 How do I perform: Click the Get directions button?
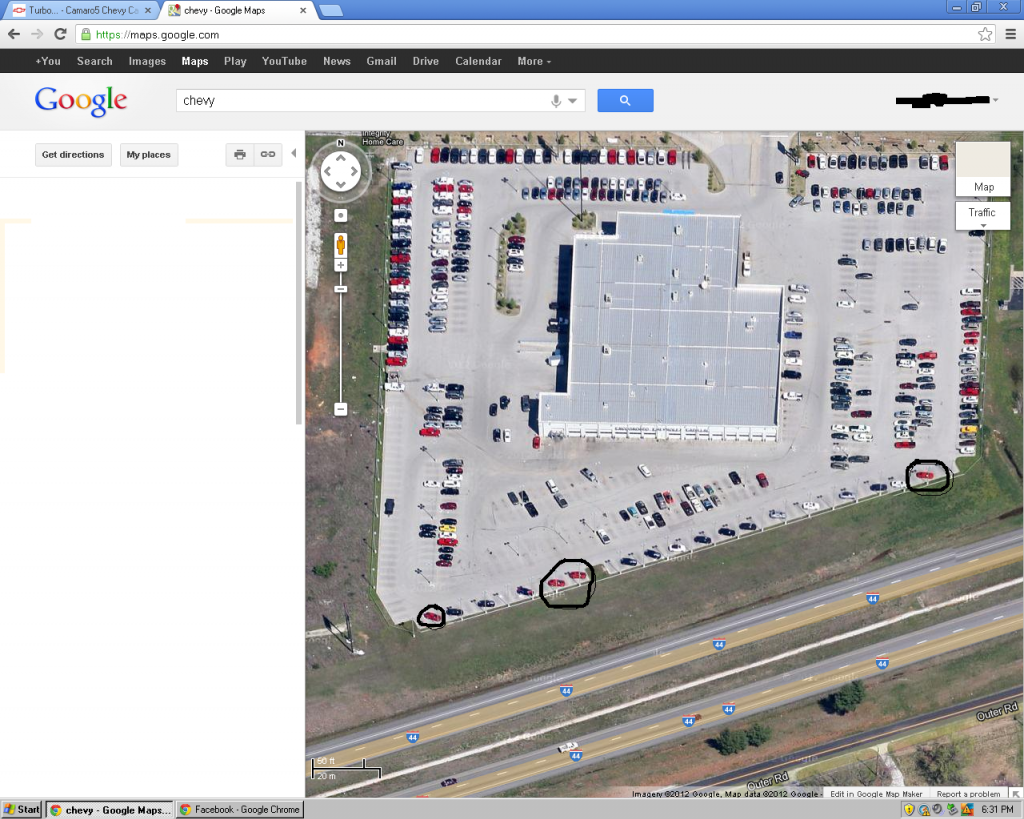(x=73, y=155)
